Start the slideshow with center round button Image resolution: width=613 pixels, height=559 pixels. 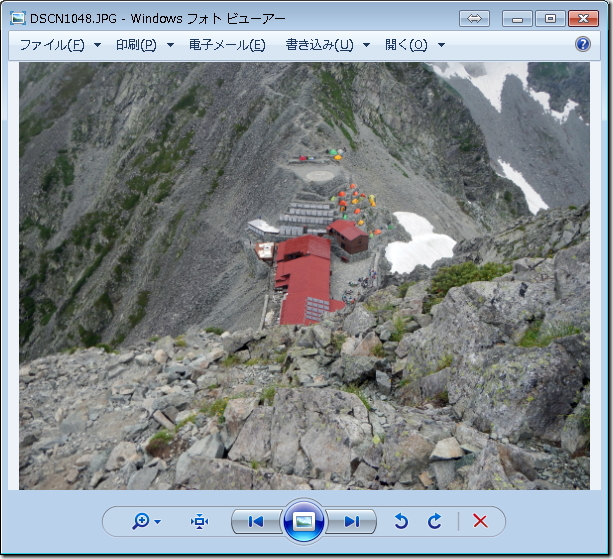click(304, 521)
